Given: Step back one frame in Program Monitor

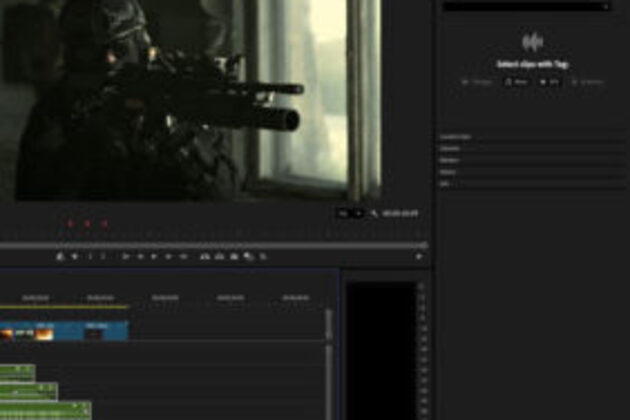Looking at the screenshot, I should click(x=140, y=256).
